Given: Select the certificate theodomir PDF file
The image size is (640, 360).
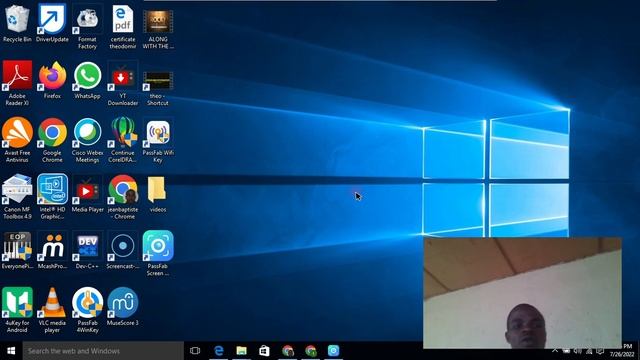Looking at the screenshot, I should [122, 27].
